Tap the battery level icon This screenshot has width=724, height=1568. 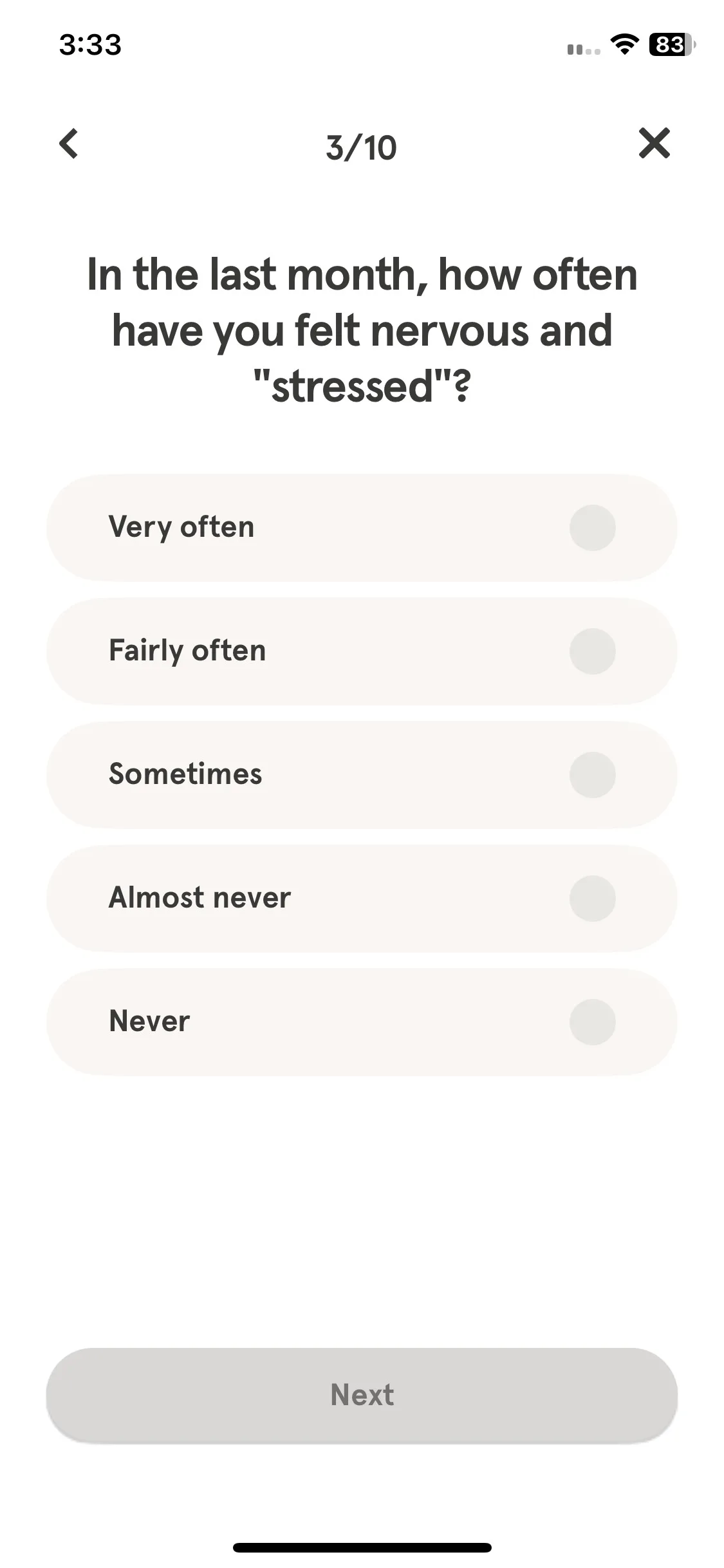672,44
